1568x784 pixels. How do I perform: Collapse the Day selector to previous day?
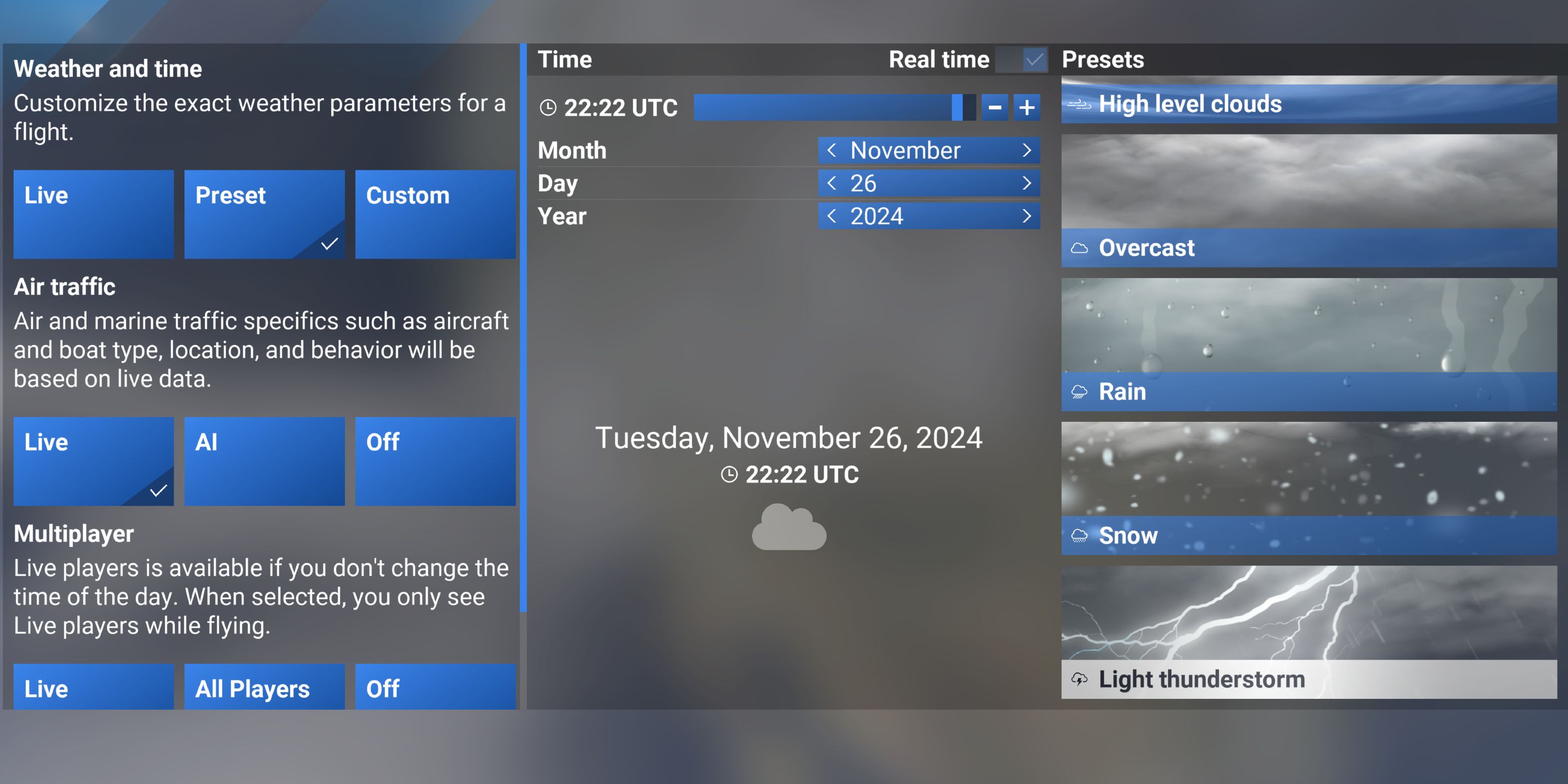click(x=833, y=183)
